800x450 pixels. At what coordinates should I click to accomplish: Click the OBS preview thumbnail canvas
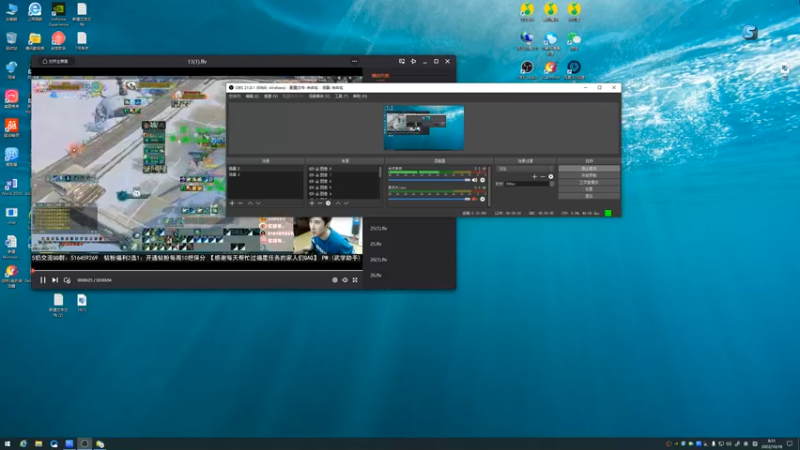click(x=424, y=128)
